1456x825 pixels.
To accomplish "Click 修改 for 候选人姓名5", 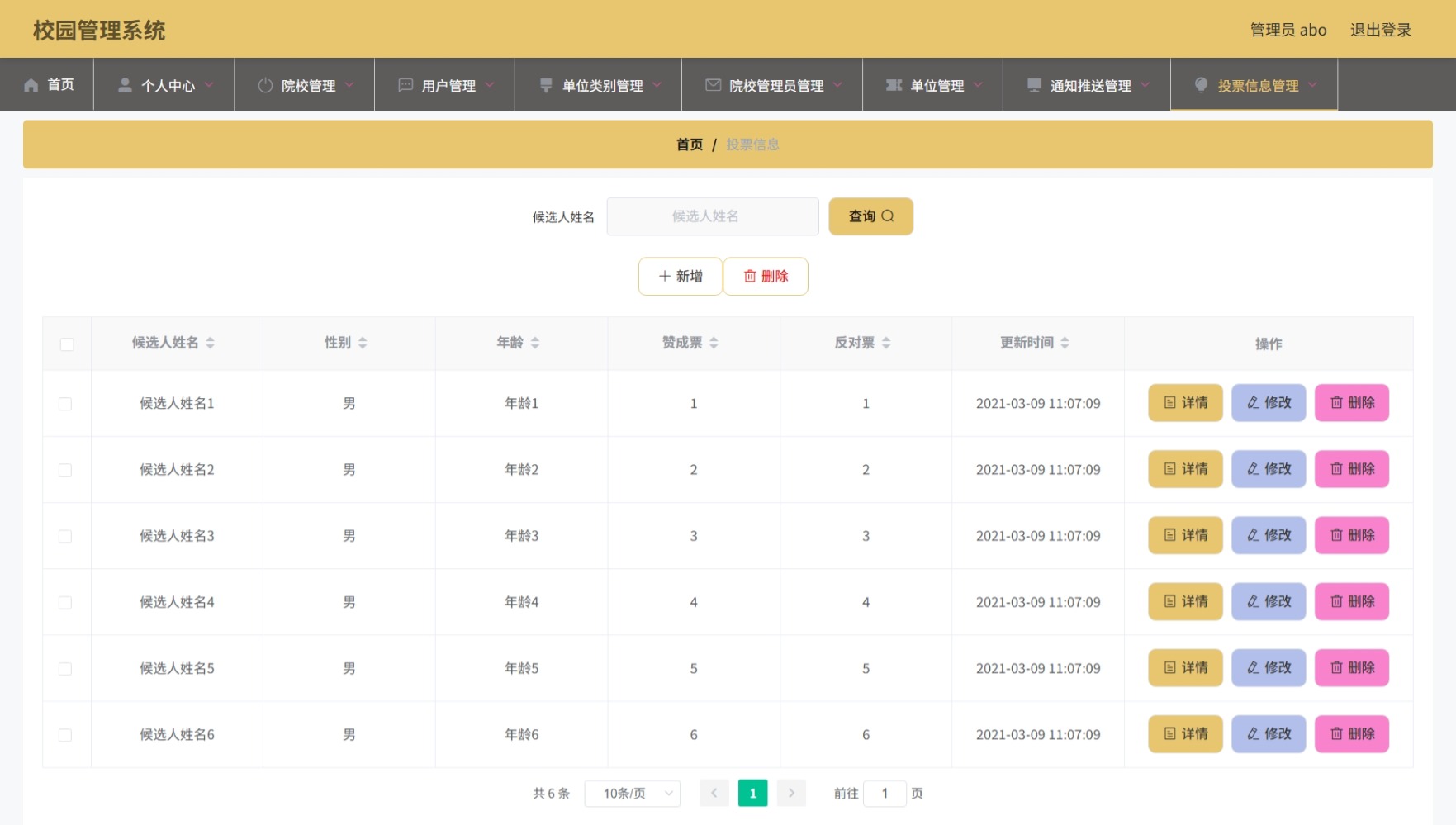I will (x=1269, y=667).
